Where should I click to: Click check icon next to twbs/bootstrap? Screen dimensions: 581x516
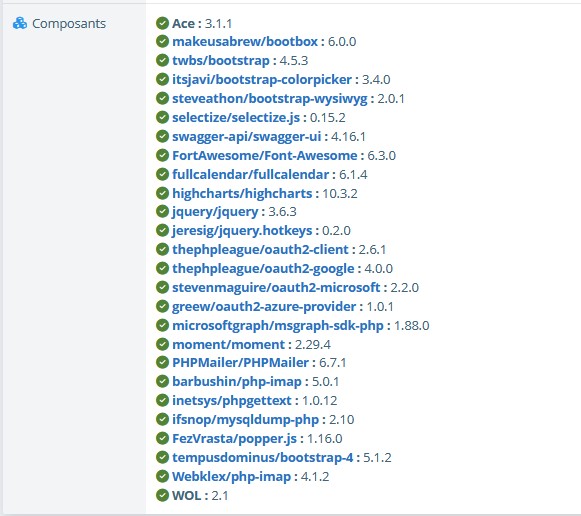coord(162,60)
